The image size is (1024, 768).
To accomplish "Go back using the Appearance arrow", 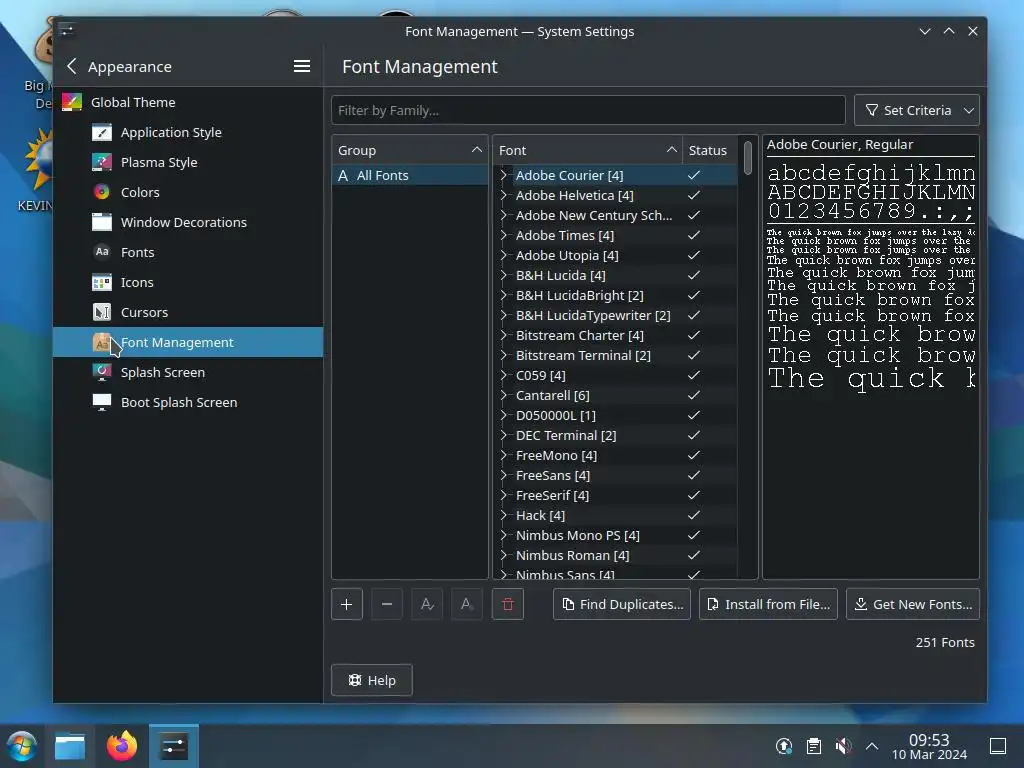I will 72,66.
